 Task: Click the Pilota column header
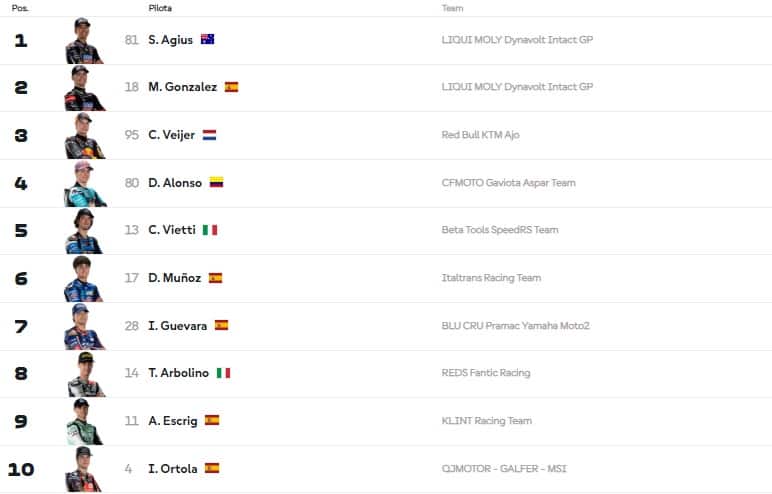(159, 8)
